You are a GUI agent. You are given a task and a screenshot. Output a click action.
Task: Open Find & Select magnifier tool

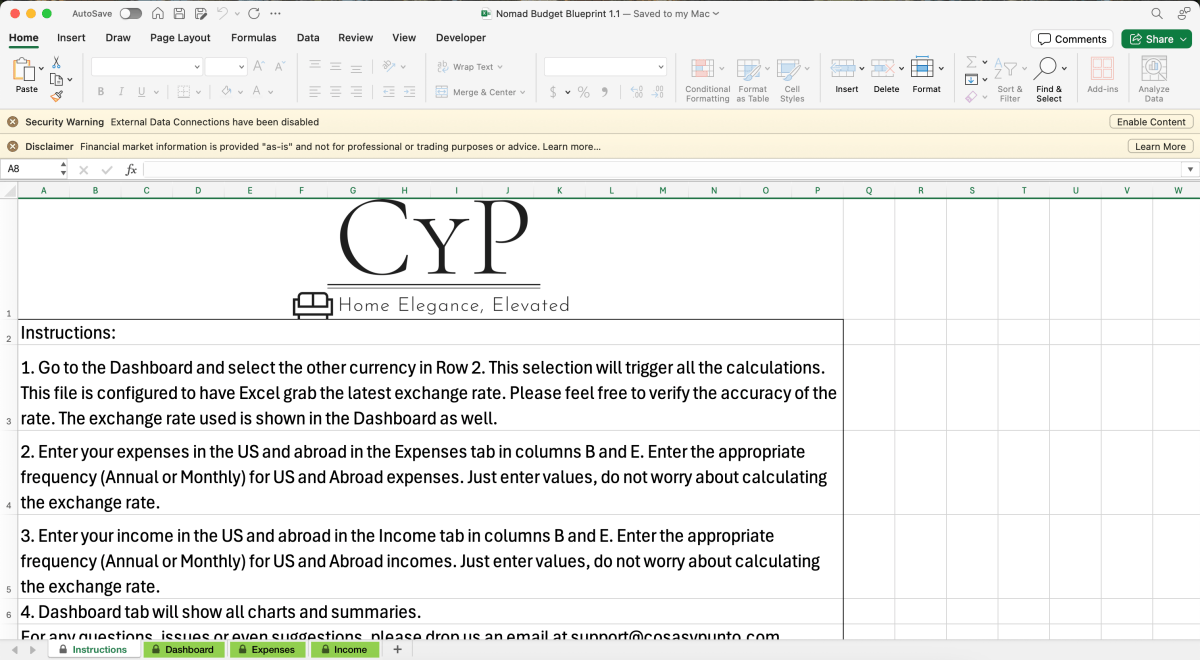tap(1046, 68)
